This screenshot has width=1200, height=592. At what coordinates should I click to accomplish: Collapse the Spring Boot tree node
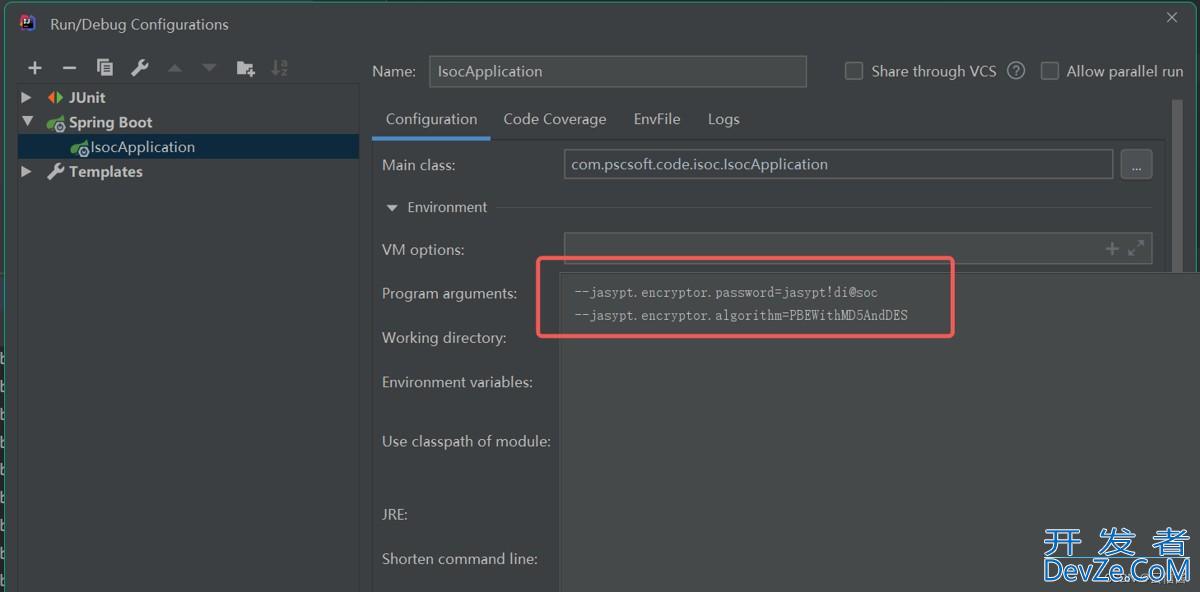(27, 122)
